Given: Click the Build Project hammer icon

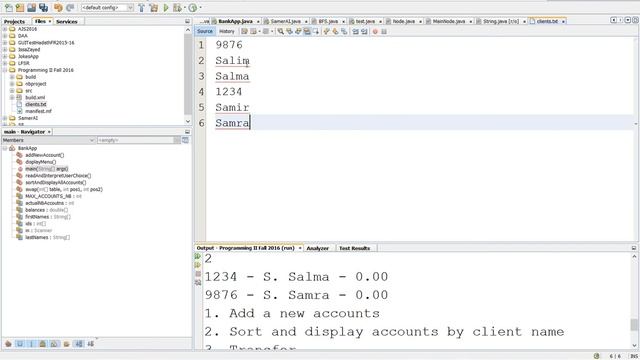Looking at the screenshot, I should pyautogui.click(x=142, y=7).
